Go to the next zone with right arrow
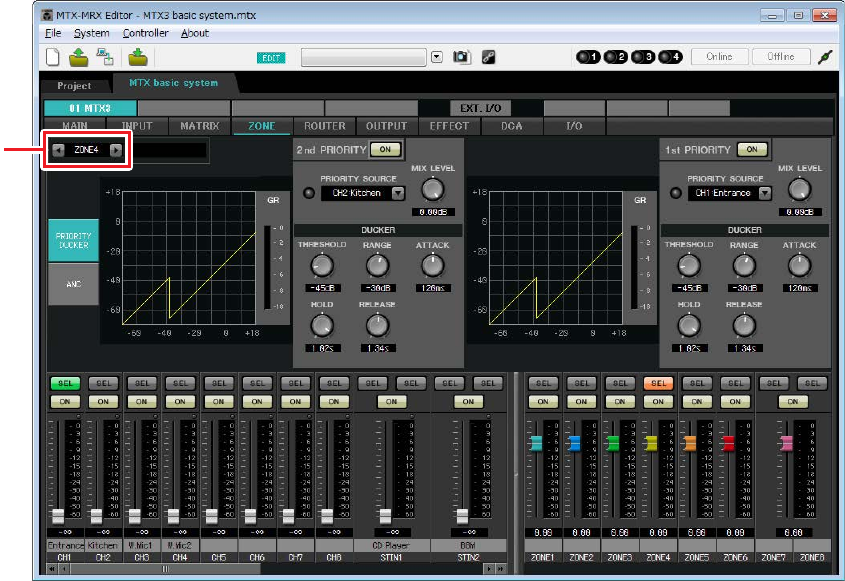The width and height of the screenshot is (845, 581). point(116,150)
